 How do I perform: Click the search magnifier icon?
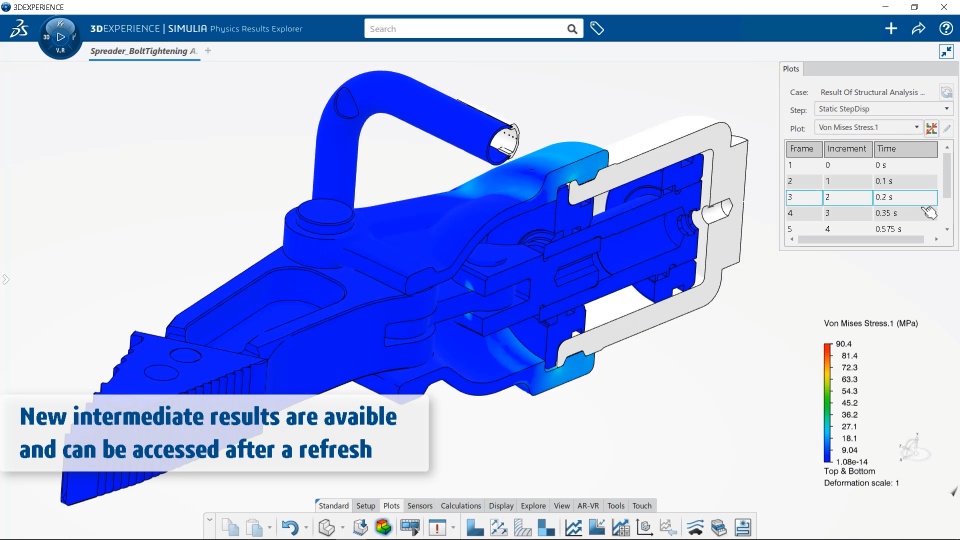pyautogui.click(x=572, y=29)
